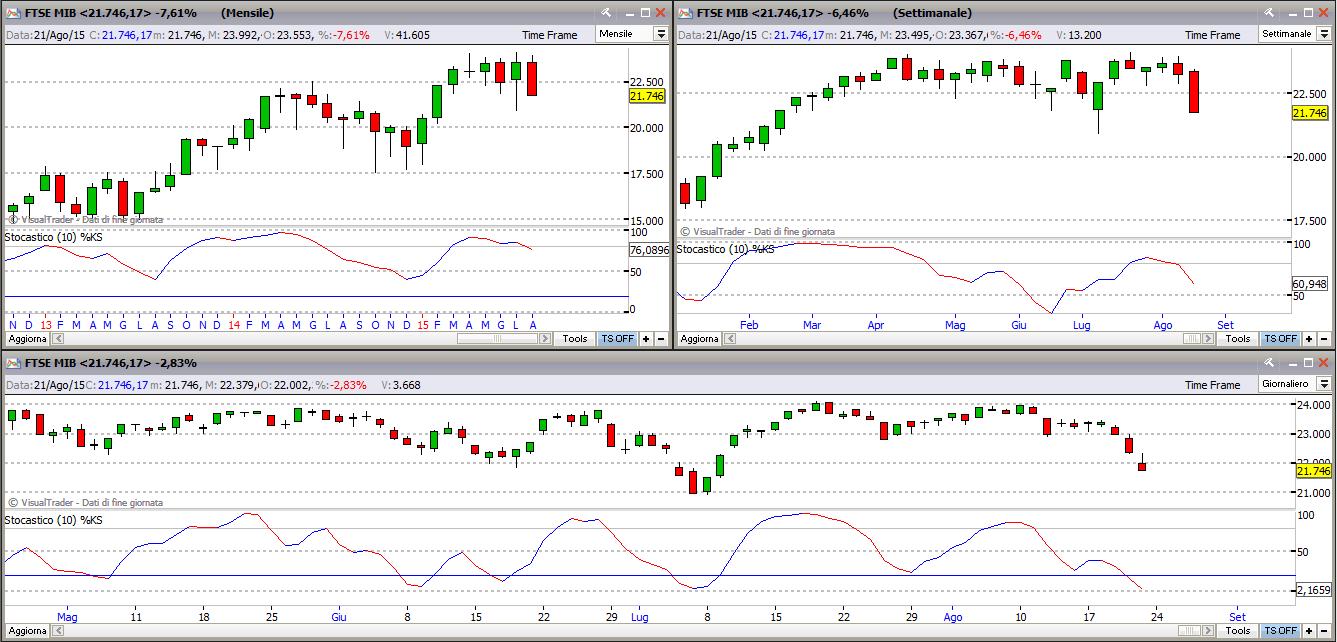Zoom in with plus button on Giornaliero chart
The image size is (1337, 642).
coord(1309,631)
